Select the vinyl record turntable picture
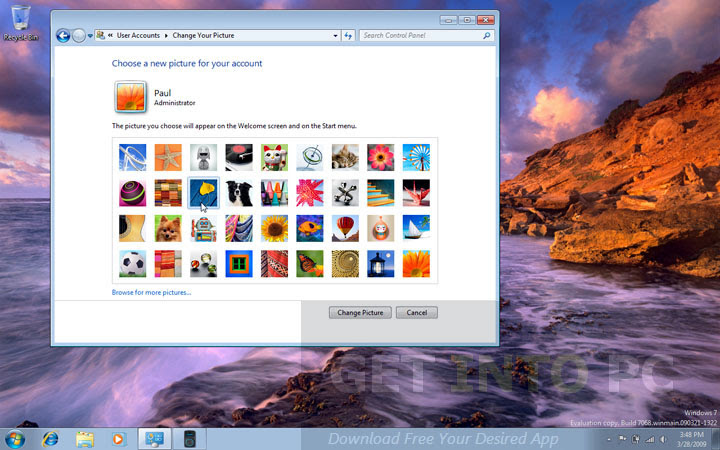Viewport: 720px width, 450px height. pos(239,158)
